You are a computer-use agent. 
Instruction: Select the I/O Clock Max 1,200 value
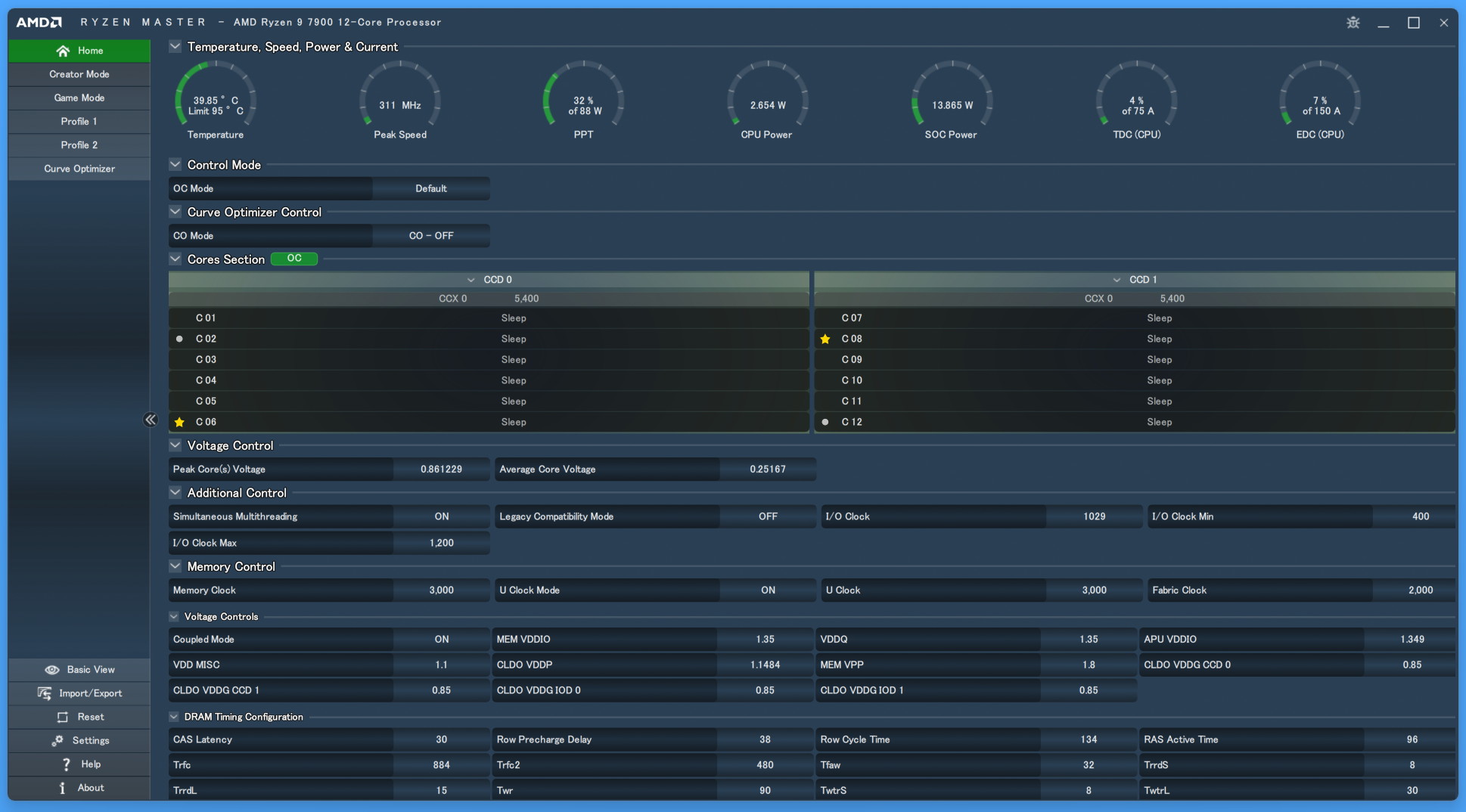pos(442,543)
